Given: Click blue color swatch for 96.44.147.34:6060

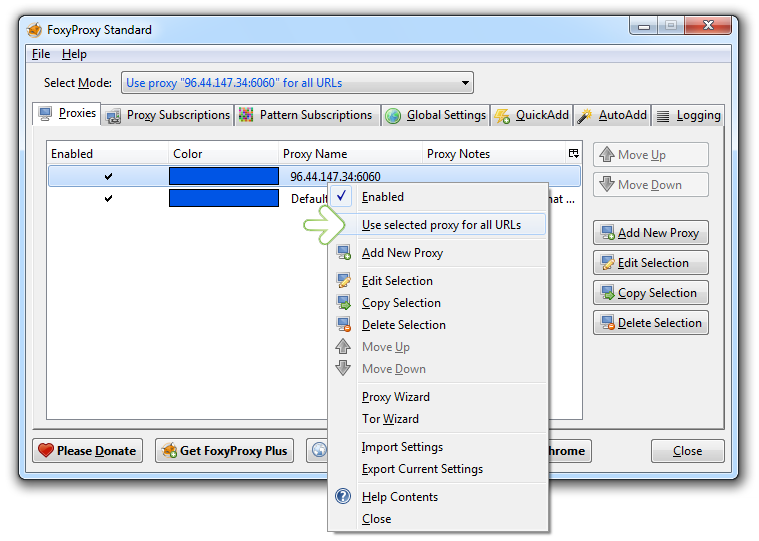Looking at the screenshot, I should (224, 176).
